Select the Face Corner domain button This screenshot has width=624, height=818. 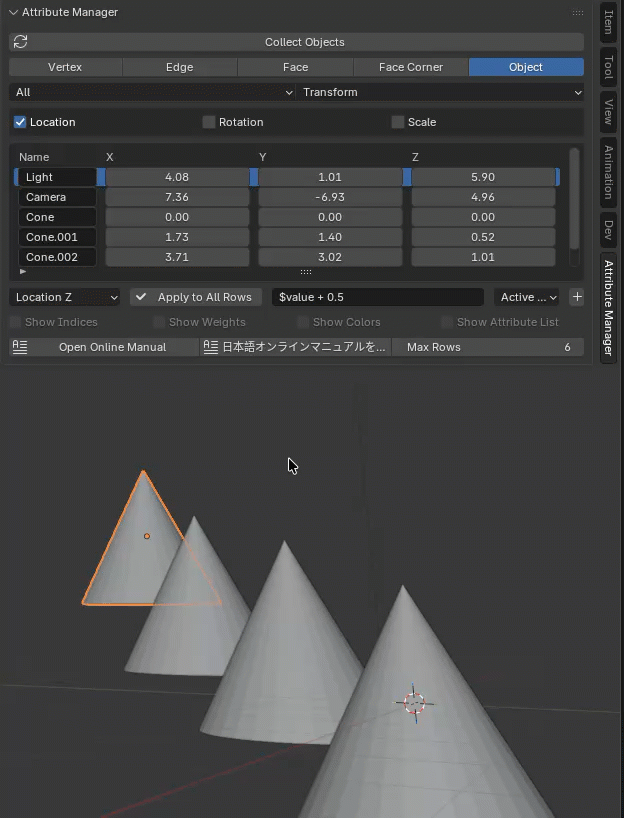pos(410,67)
